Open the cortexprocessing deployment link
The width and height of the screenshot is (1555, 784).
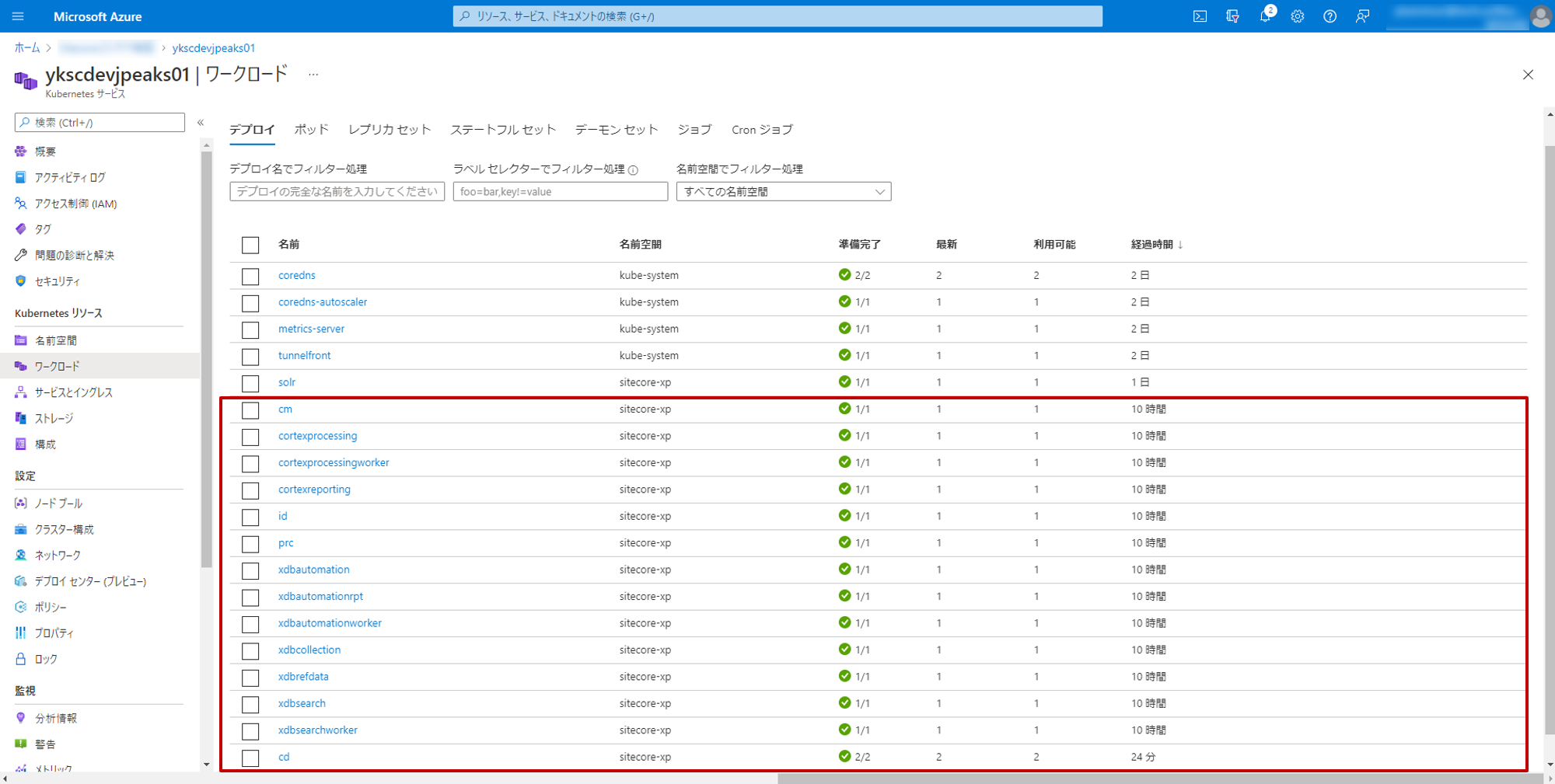coord(318,436)
